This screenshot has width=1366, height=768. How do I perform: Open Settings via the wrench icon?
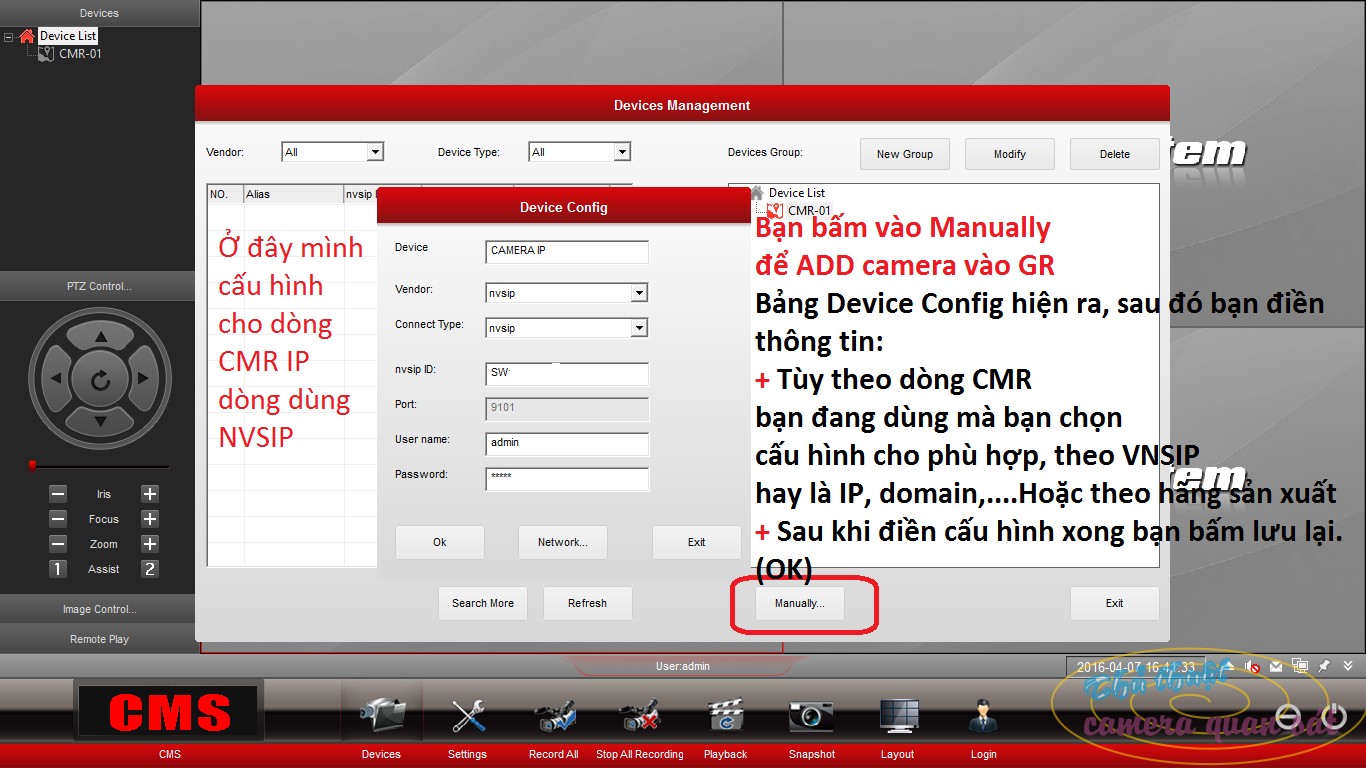[466, 715]
